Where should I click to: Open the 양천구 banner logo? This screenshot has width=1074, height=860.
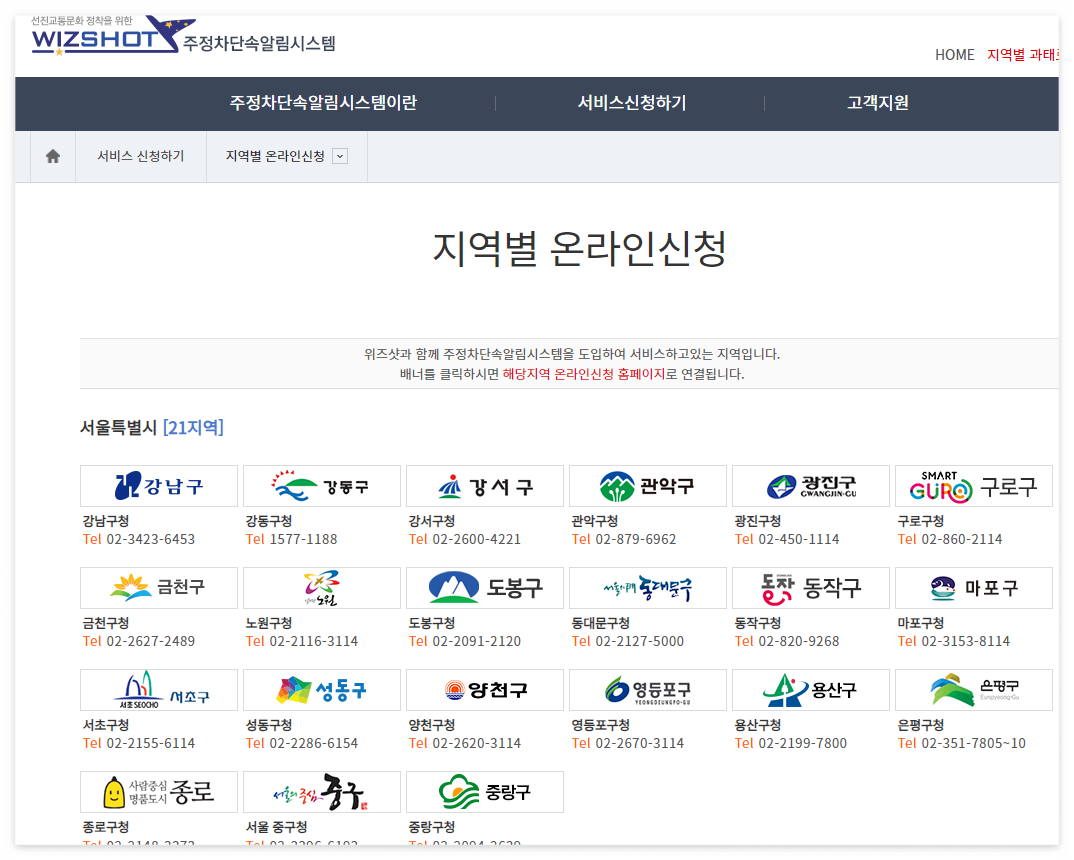pos(485,690)
